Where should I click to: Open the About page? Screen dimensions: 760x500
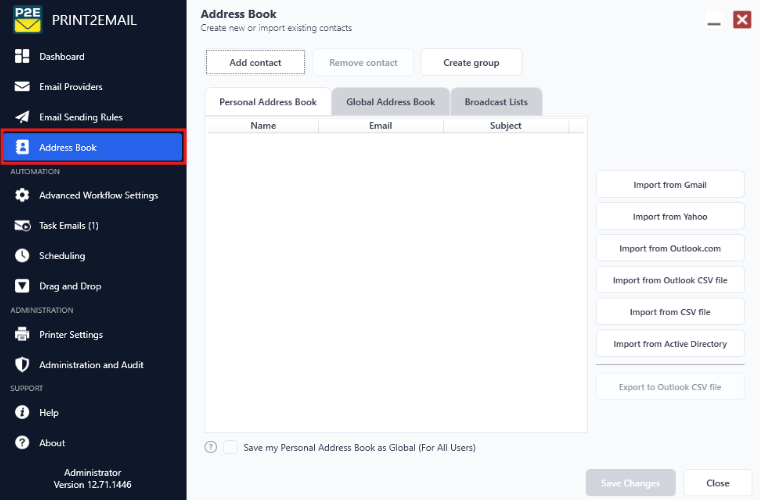click(x=93, y=442)
